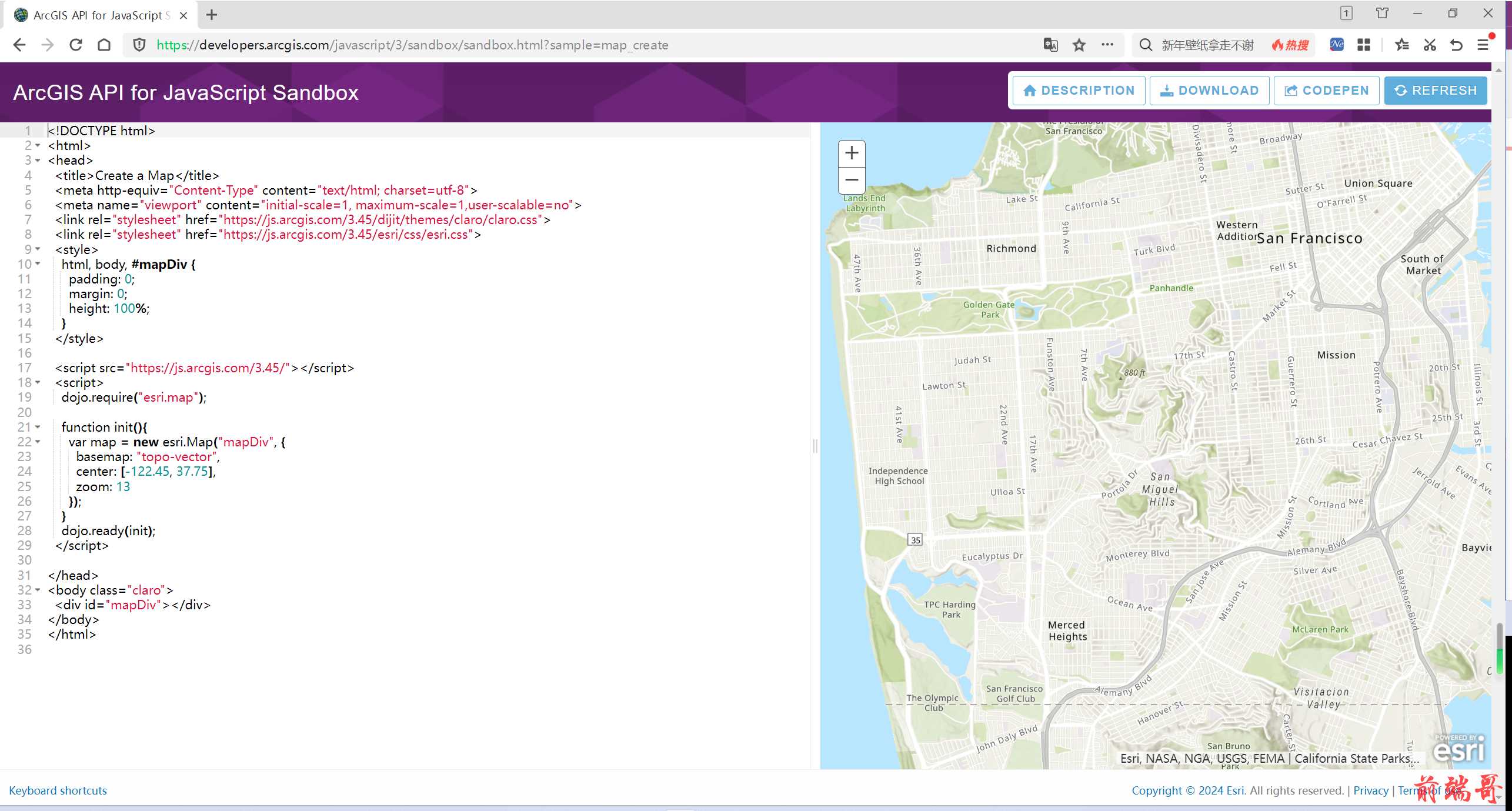Click the shield security icon in address bar
1512x811 pixels.
click(139, 45)
